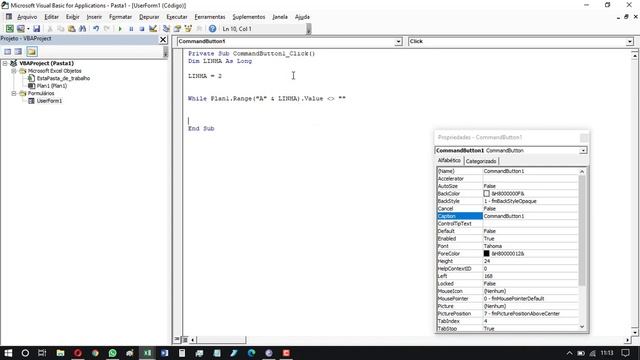Viewport: 640px width, 360px height.
Task: Click BackColor color swatch value
Action: [x=486, y=193]
